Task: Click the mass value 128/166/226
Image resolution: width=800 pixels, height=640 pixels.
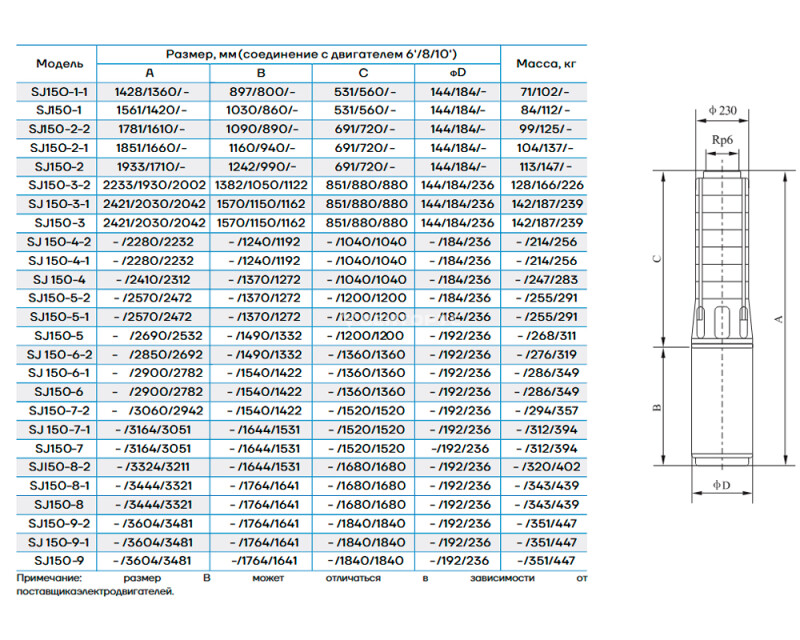Action: 547,185
